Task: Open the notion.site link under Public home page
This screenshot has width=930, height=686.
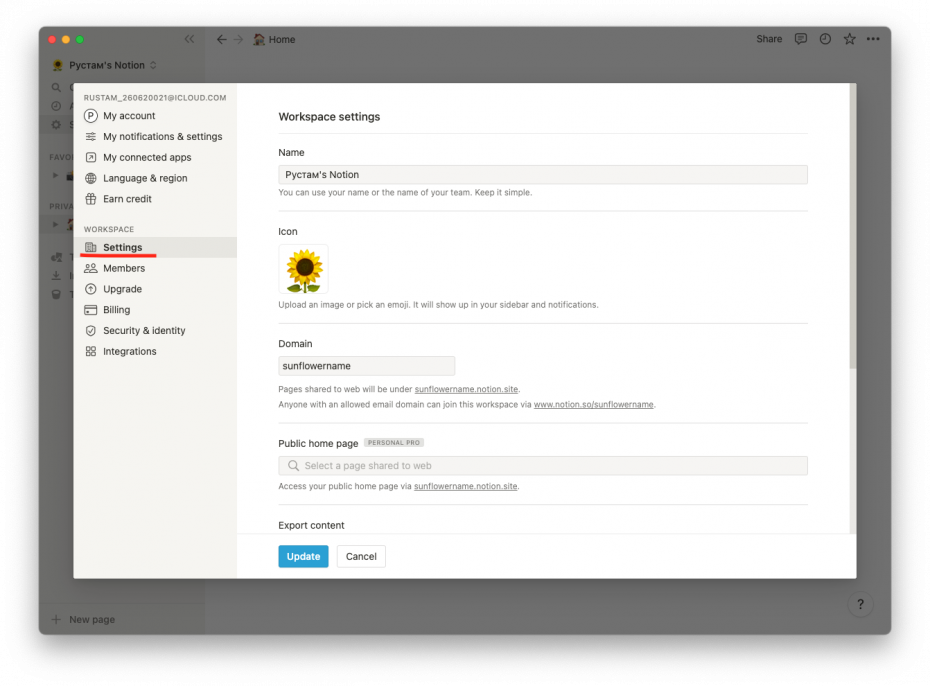Action: click(x=466, y=486)
